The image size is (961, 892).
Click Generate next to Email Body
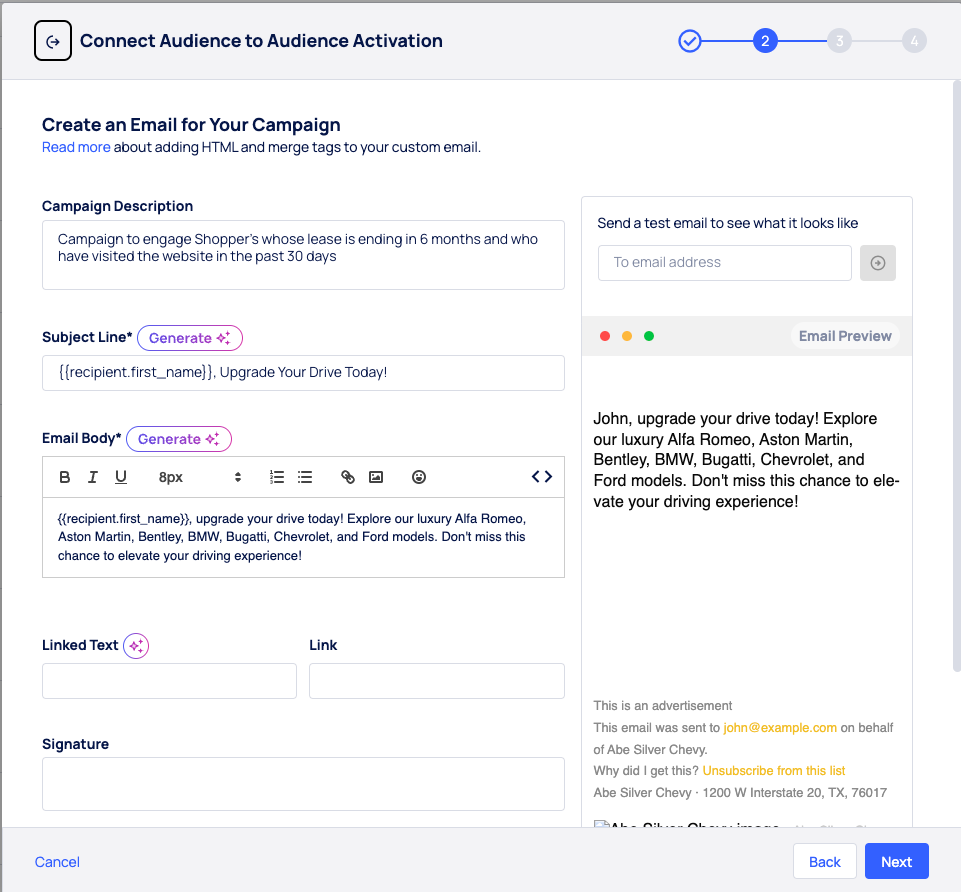pos(178,438)
